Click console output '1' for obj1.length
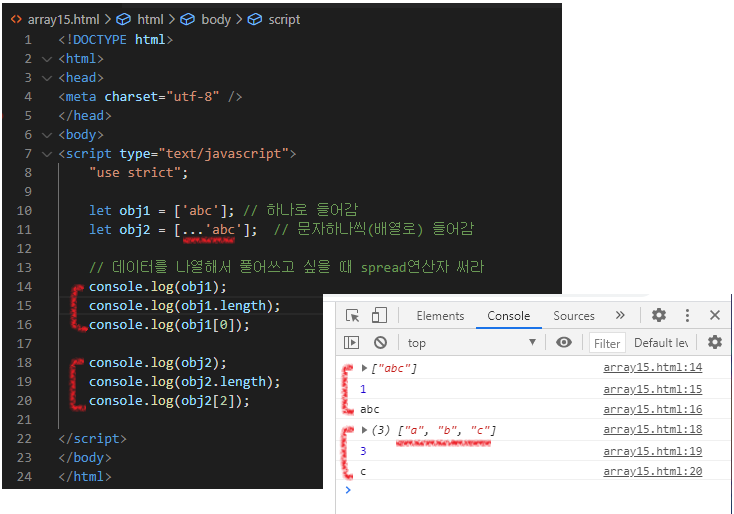The height and width of the screenshot is (514, 734). pos(363,389)
